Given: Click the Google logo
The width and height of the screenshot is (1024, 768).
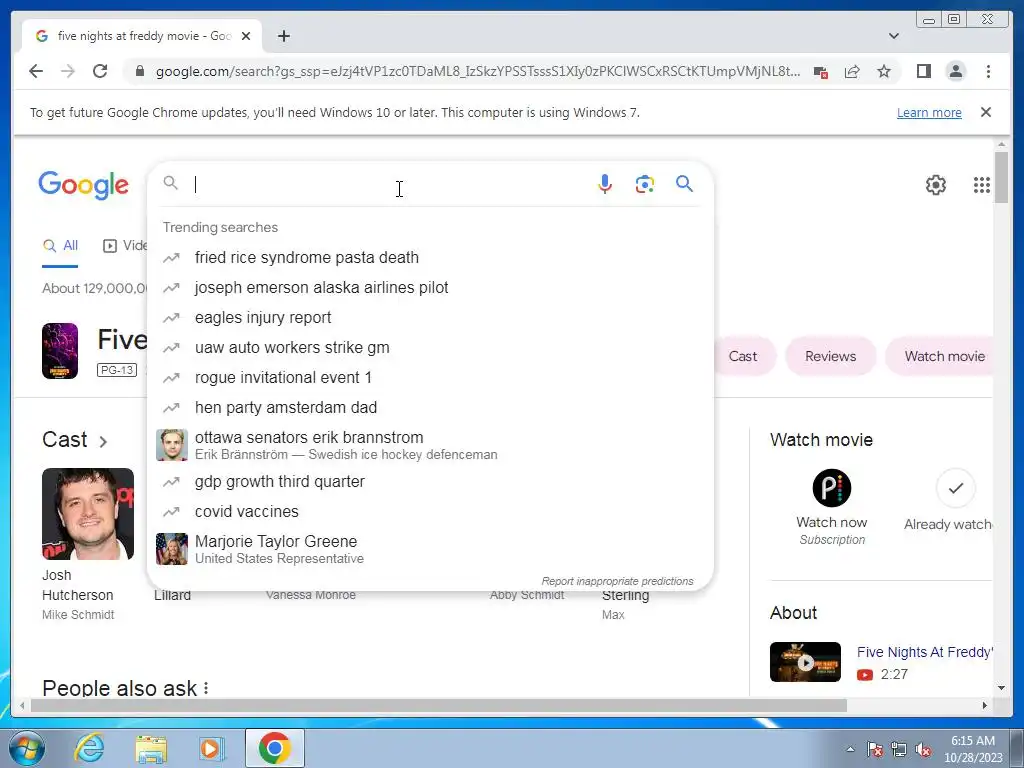Looking at the screenshot, I should point(84,185).
